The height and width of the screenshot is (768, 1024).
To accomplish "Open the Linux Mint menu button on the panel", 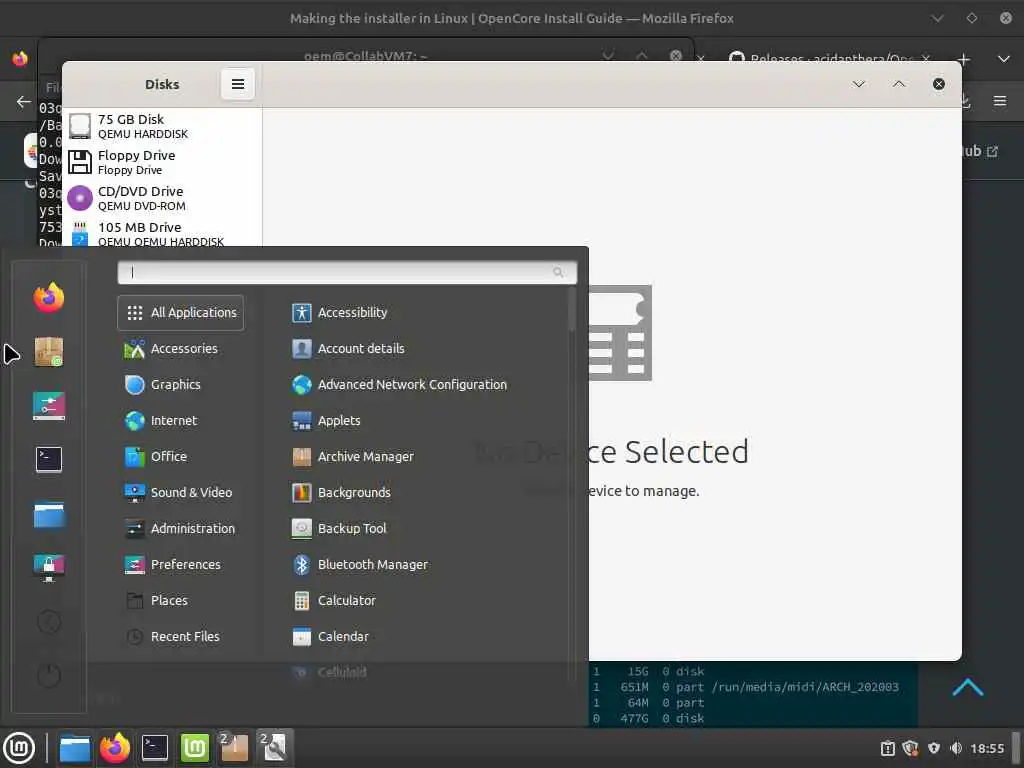I will pos(19,748).
